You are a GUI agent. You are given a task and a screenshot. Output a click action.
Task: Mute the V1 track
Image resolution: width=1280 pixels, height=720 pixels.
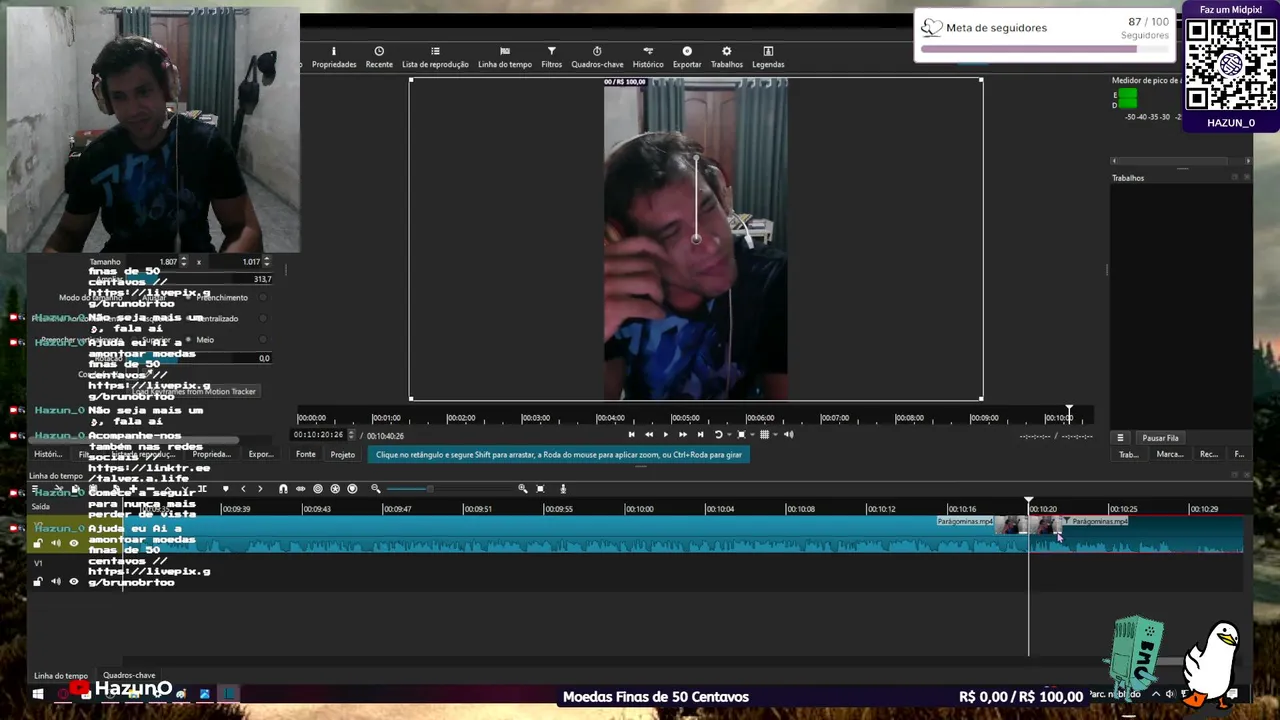[56, 582]
